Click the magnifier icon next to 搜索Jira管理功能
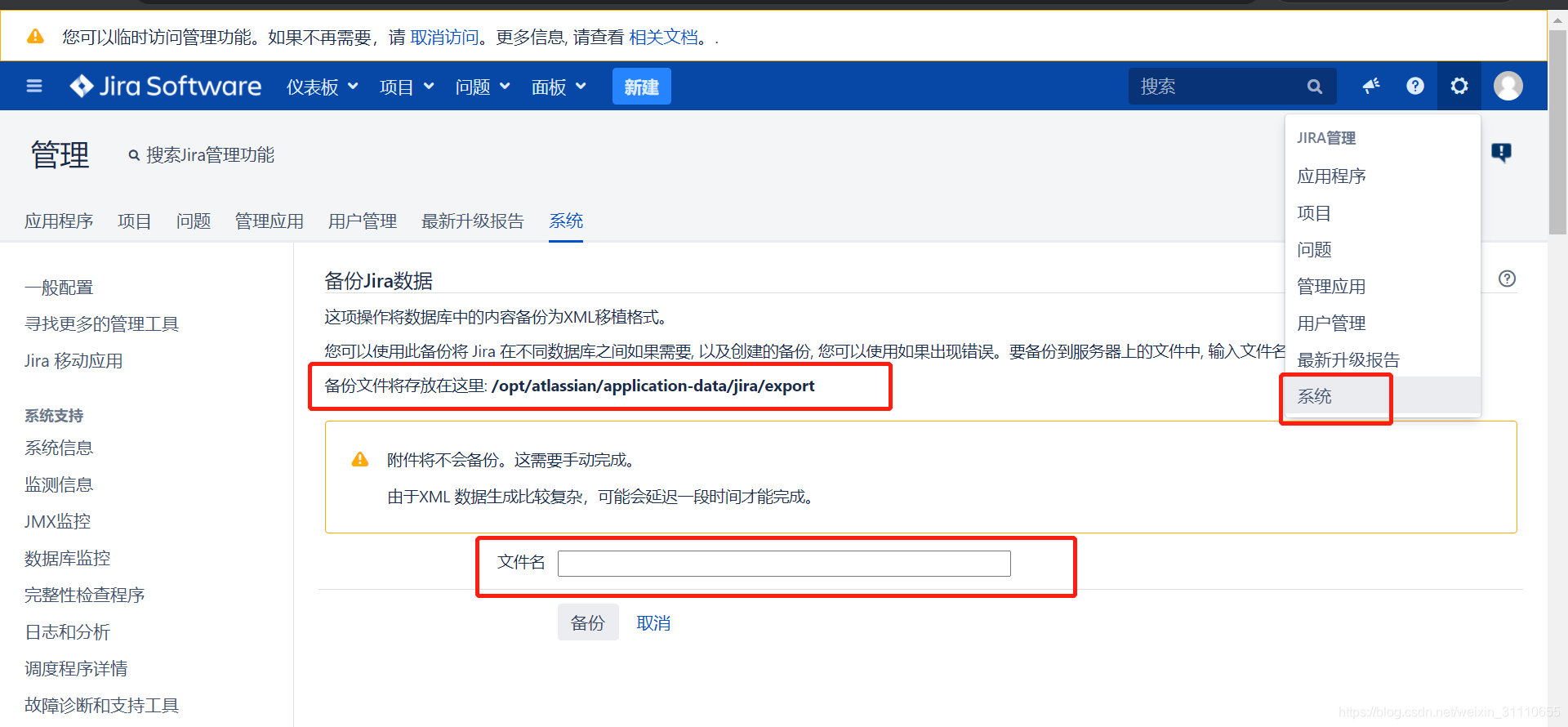Viewport: 1568px width, 727px height. pyautogui.click(x=134, y=155)
